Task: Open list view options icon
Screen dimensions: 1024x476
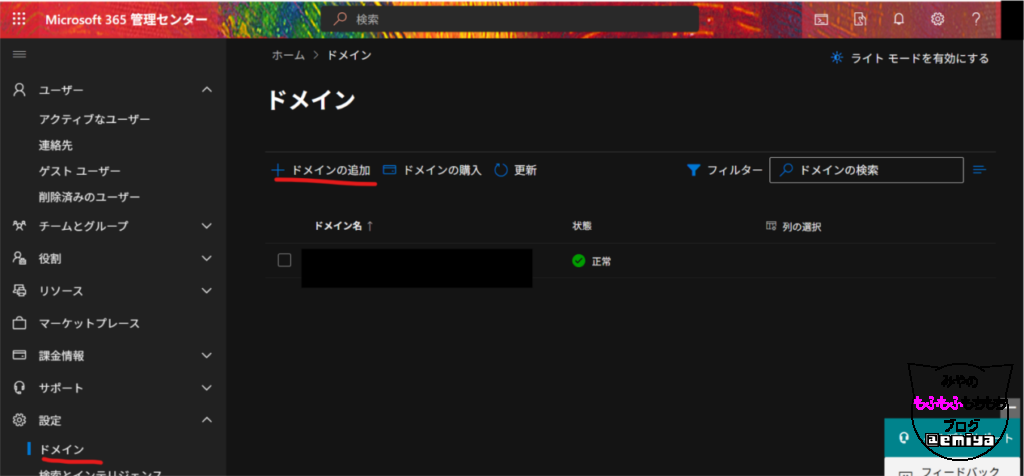Action: pyautogui.click(x=979, y=170)
